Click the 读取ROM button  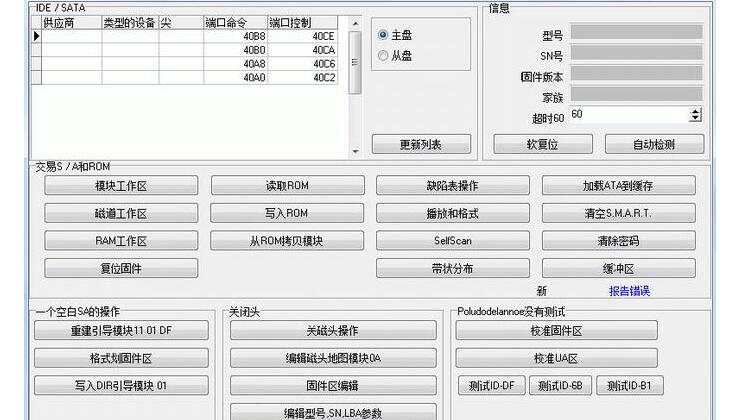click(x=287, y=186)
